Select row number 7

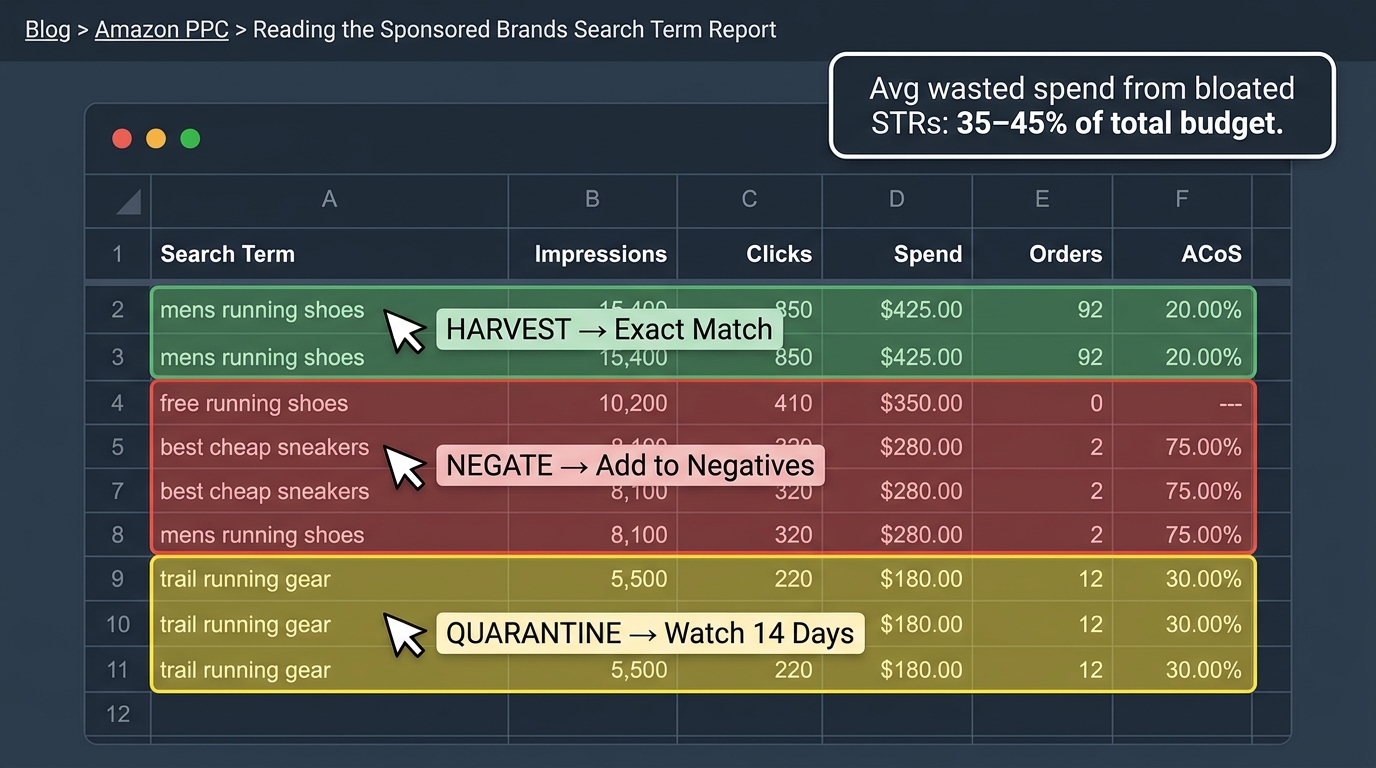click(118, 491)
